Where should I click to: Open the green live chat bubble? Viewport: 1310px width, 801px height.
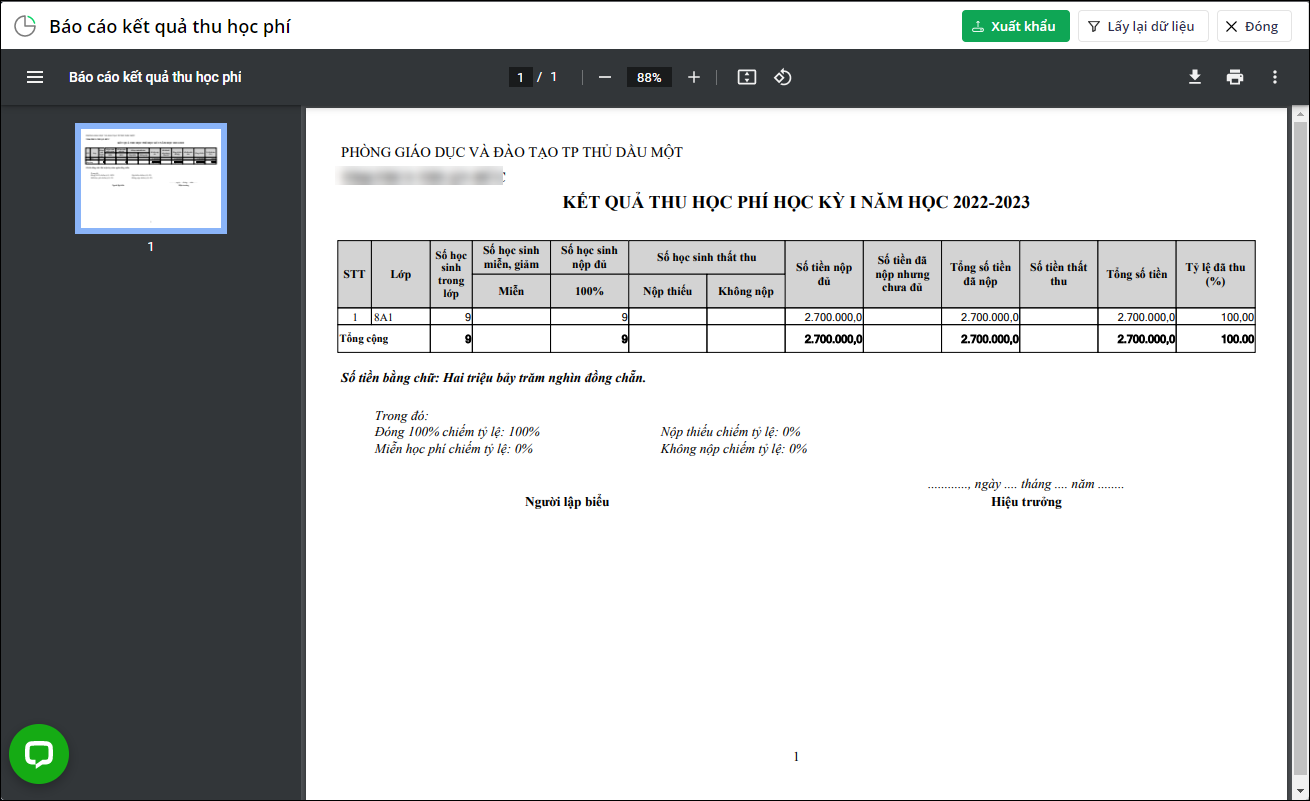click(x=39, y=754)
